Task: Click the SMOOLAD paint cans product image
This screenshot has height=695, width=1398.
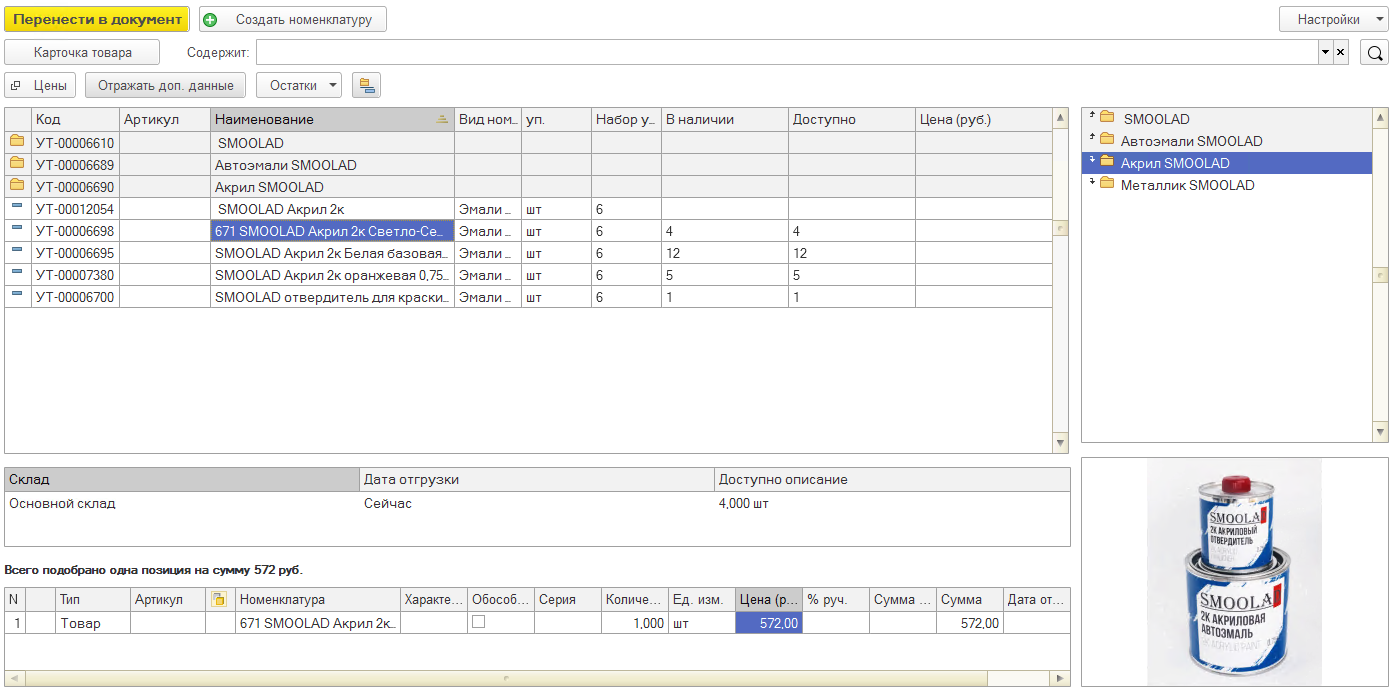Action: point(1234,573)
